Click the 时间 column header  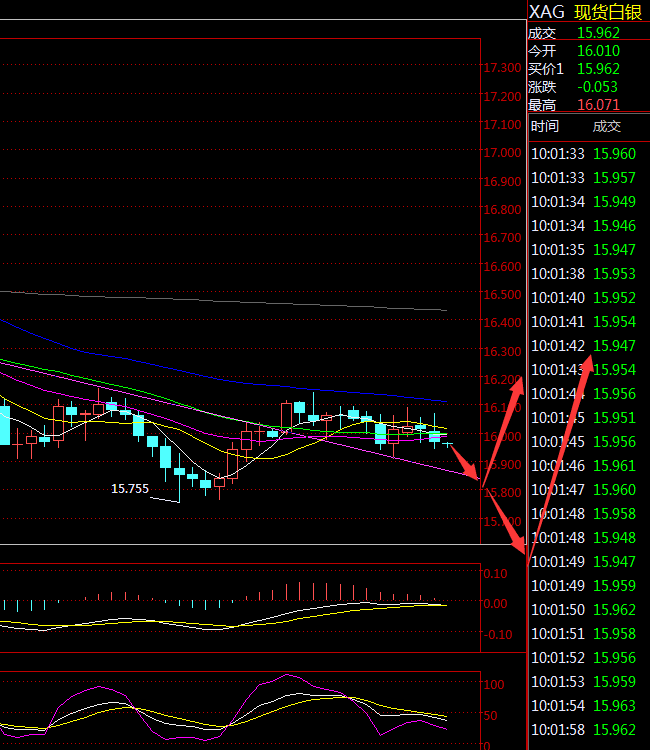(545, 126)
